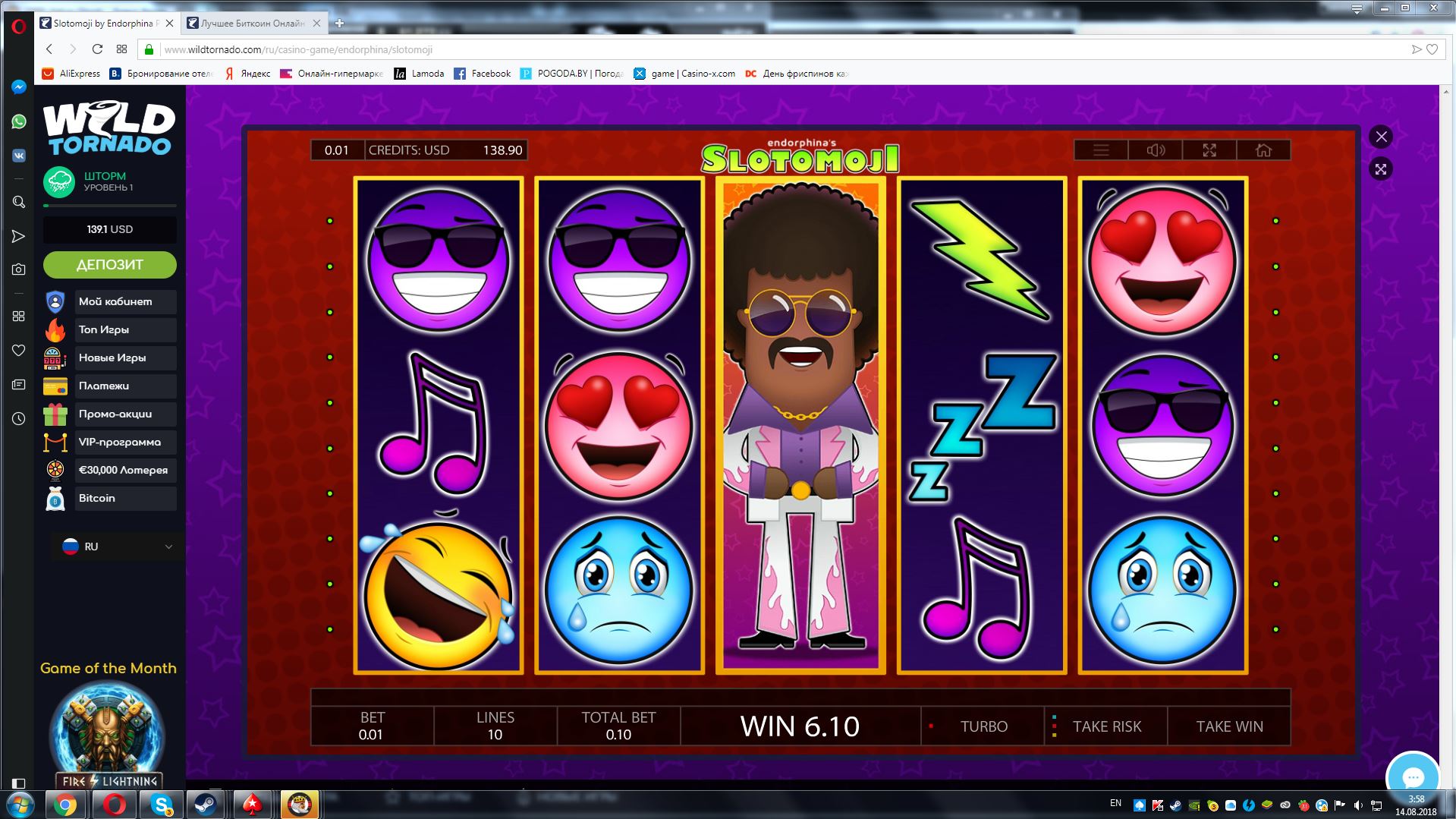Click the game fullscreen expand icon

[1209, 150]
